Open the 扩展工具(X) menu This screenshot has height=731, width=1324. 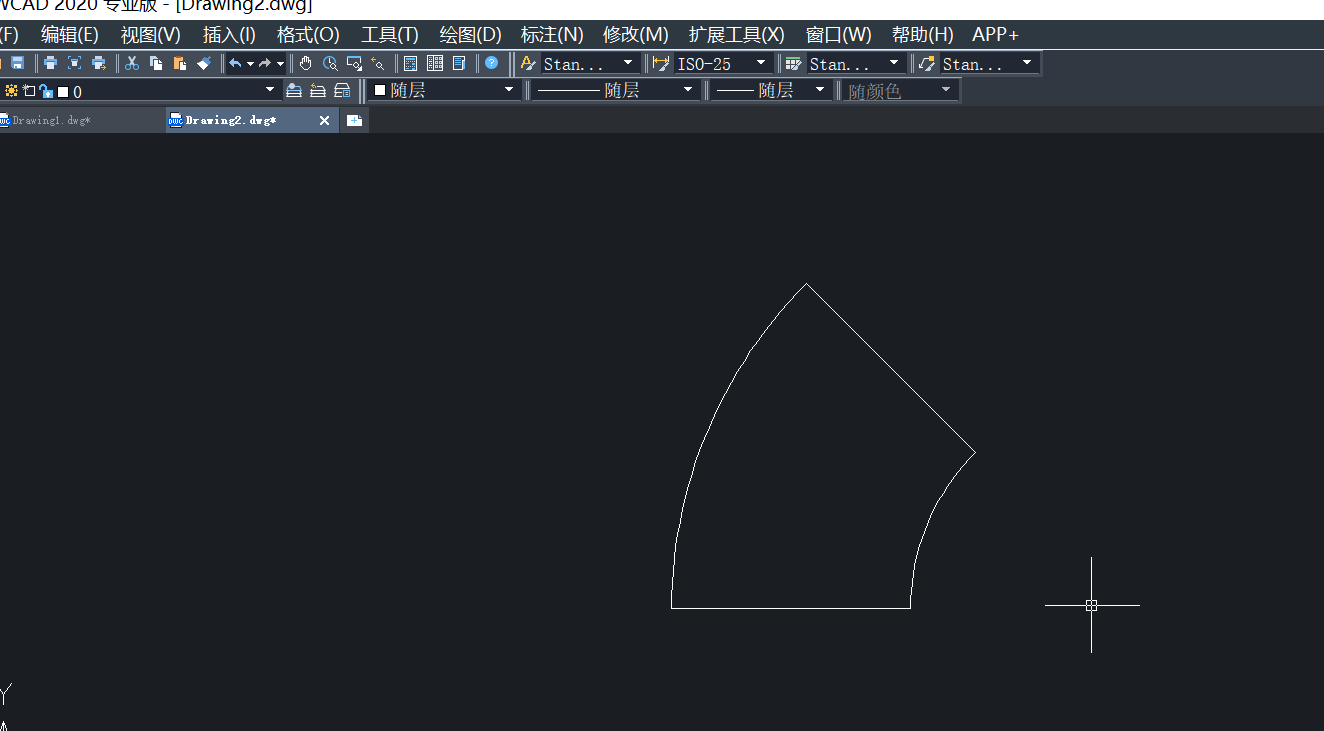pos(736,34)
